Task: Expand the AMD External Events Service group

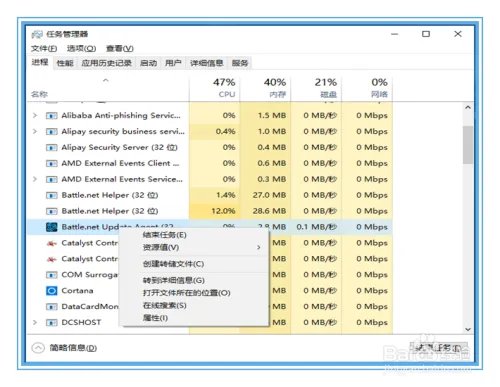Action: click(35, 179)
